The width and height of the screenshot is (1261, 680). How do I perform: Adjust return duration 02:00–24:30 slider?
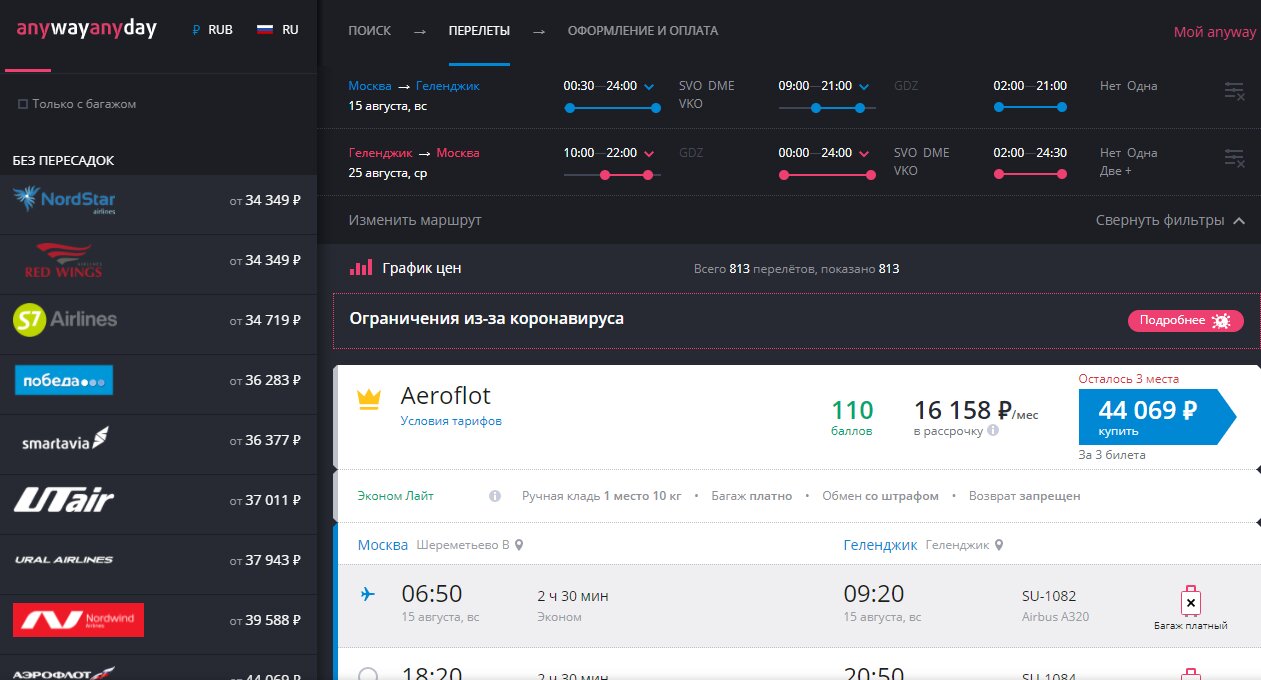[1029, 175]
